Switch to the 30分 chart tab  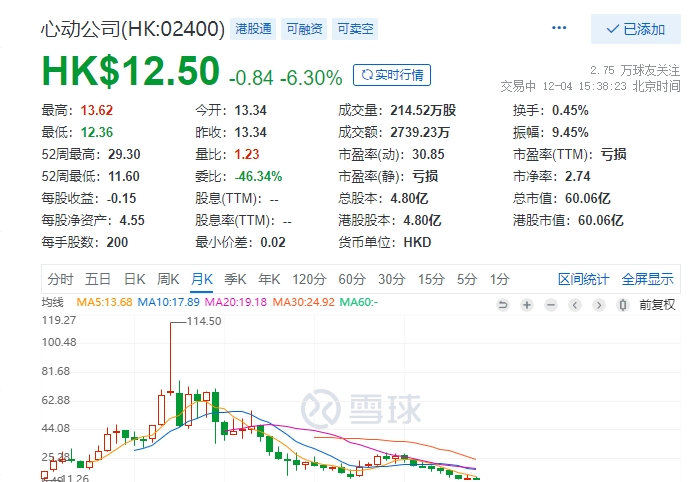tap(392, 279)
